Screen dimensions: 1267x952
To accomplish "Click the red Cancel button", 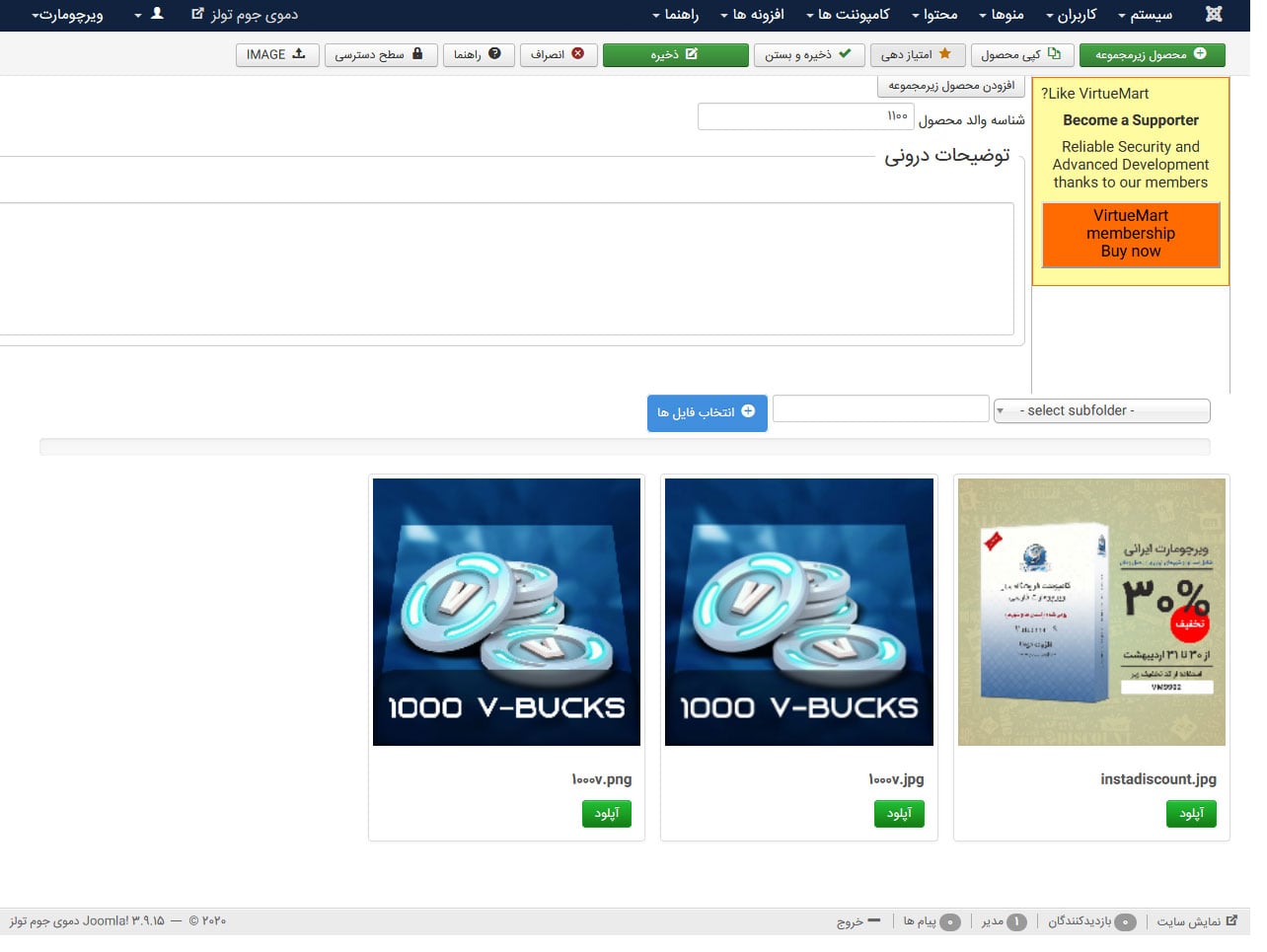I will pos(558,55).
